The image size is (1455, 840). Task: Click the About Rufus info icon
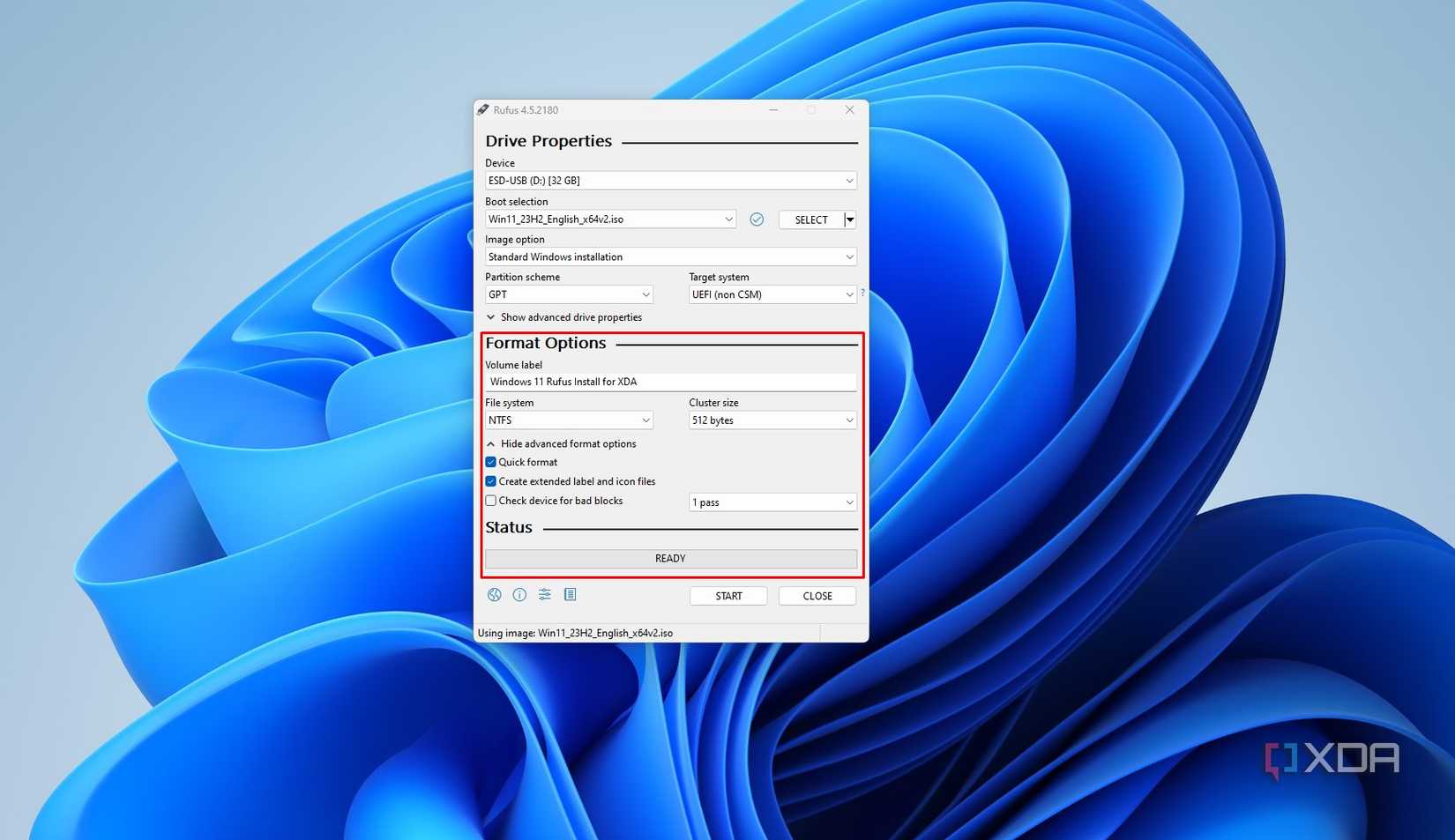pos(519,594)
